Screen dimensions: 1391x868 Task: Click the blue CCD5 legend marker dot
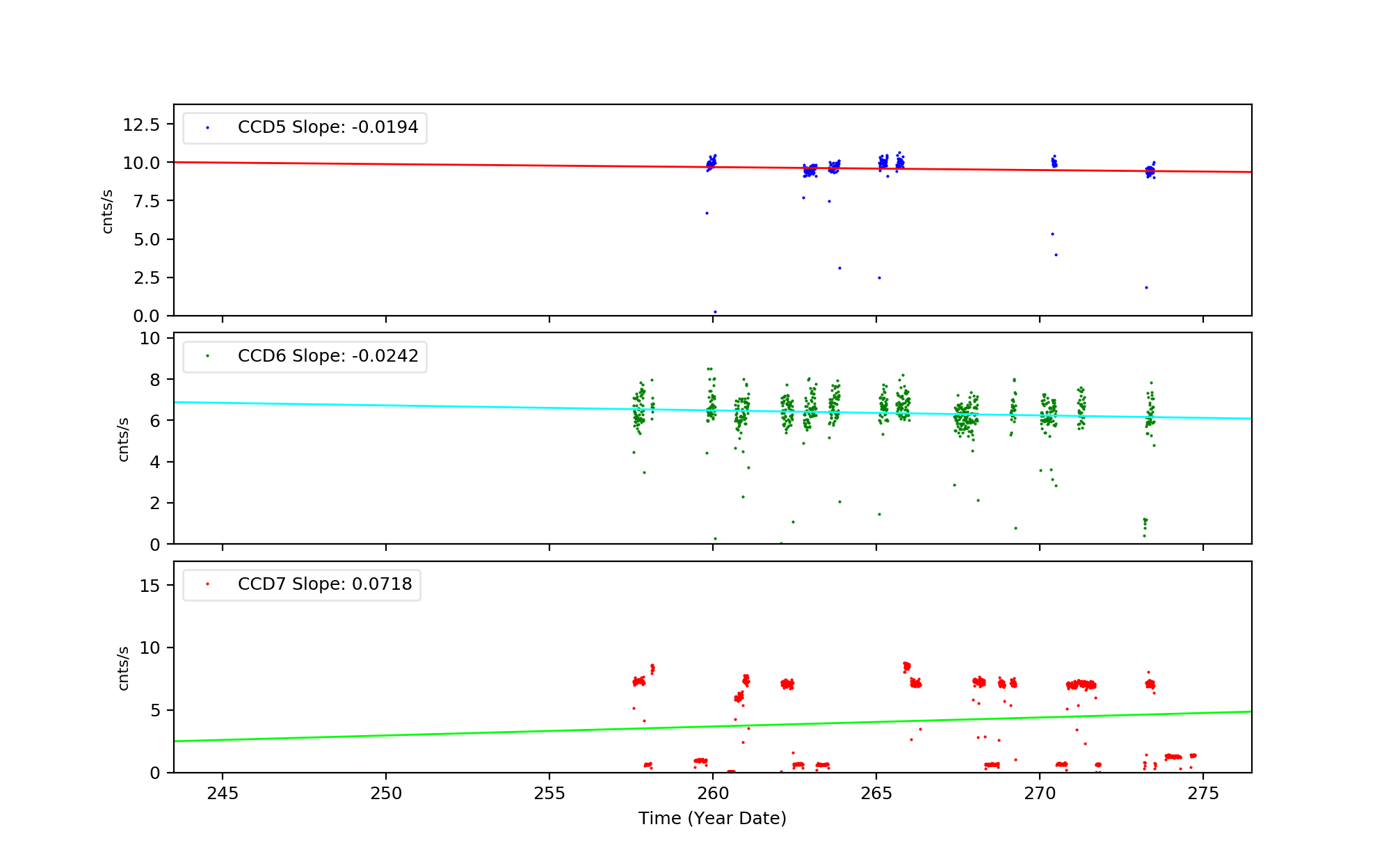coord(207,128)
